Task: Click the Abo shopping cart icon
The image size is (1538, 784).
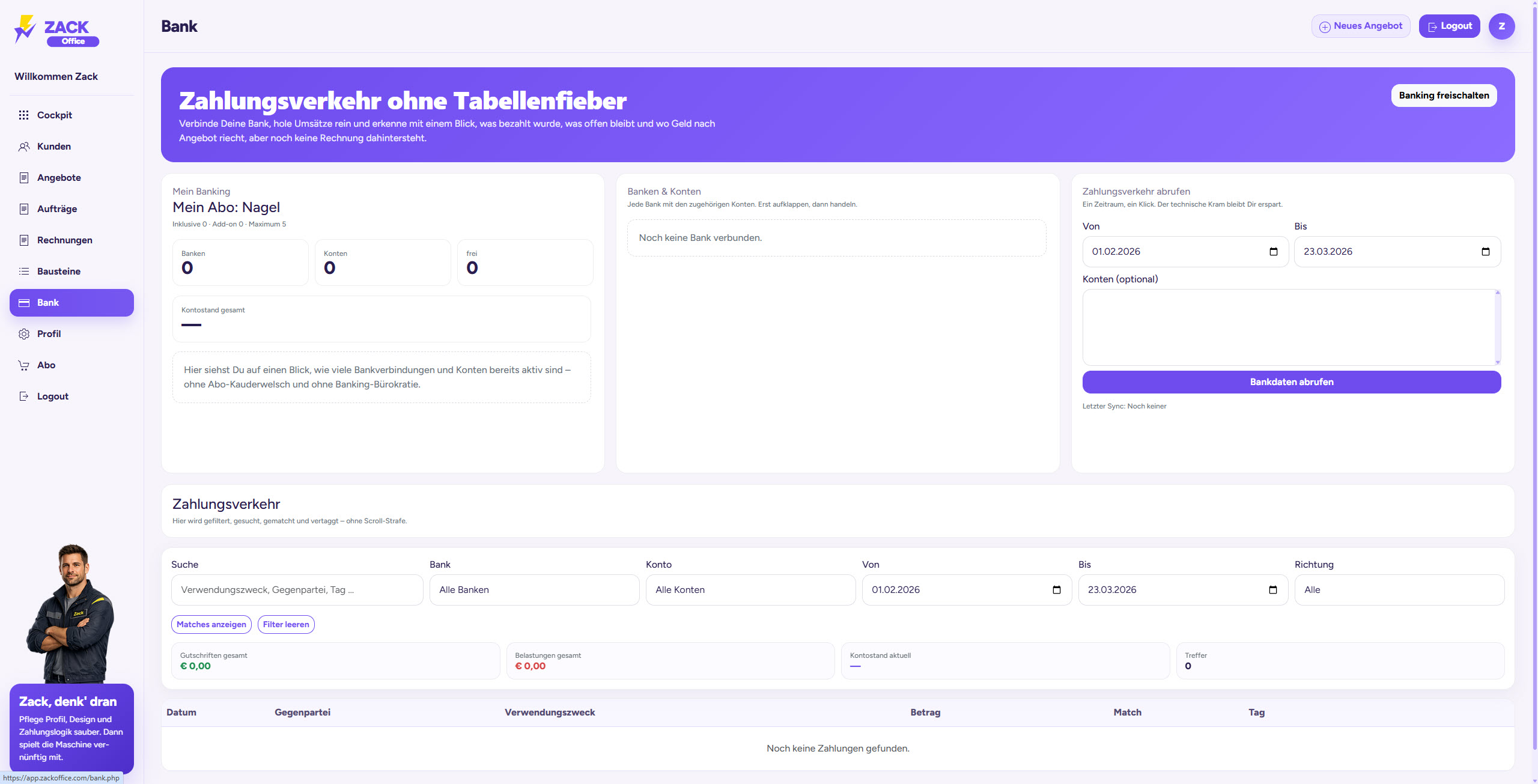Action: [x=24, y=365]
